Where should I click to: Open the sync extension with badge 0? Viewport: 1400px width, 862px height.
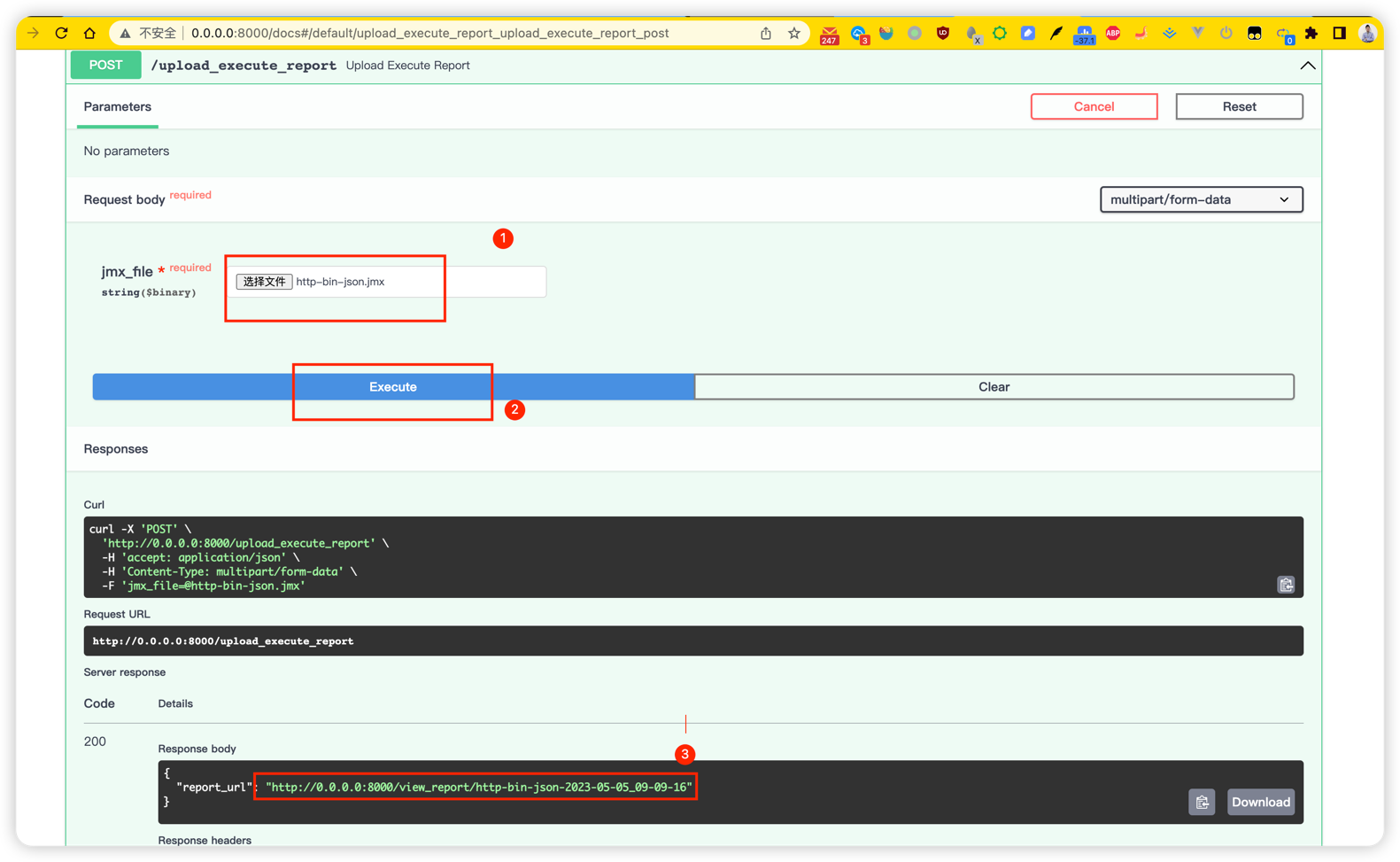(1284, 35)
